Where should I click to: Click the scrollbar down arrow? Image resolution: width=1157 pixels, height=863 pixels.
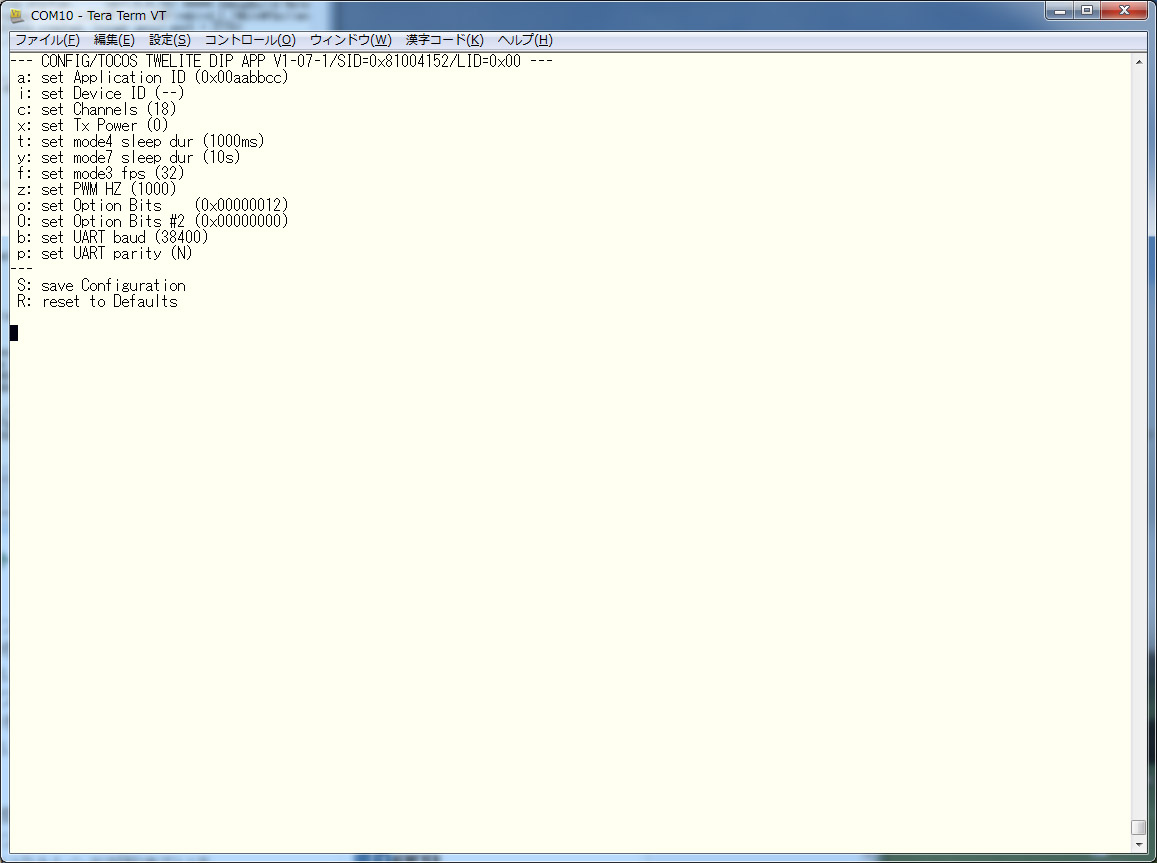pos(1139,845)
